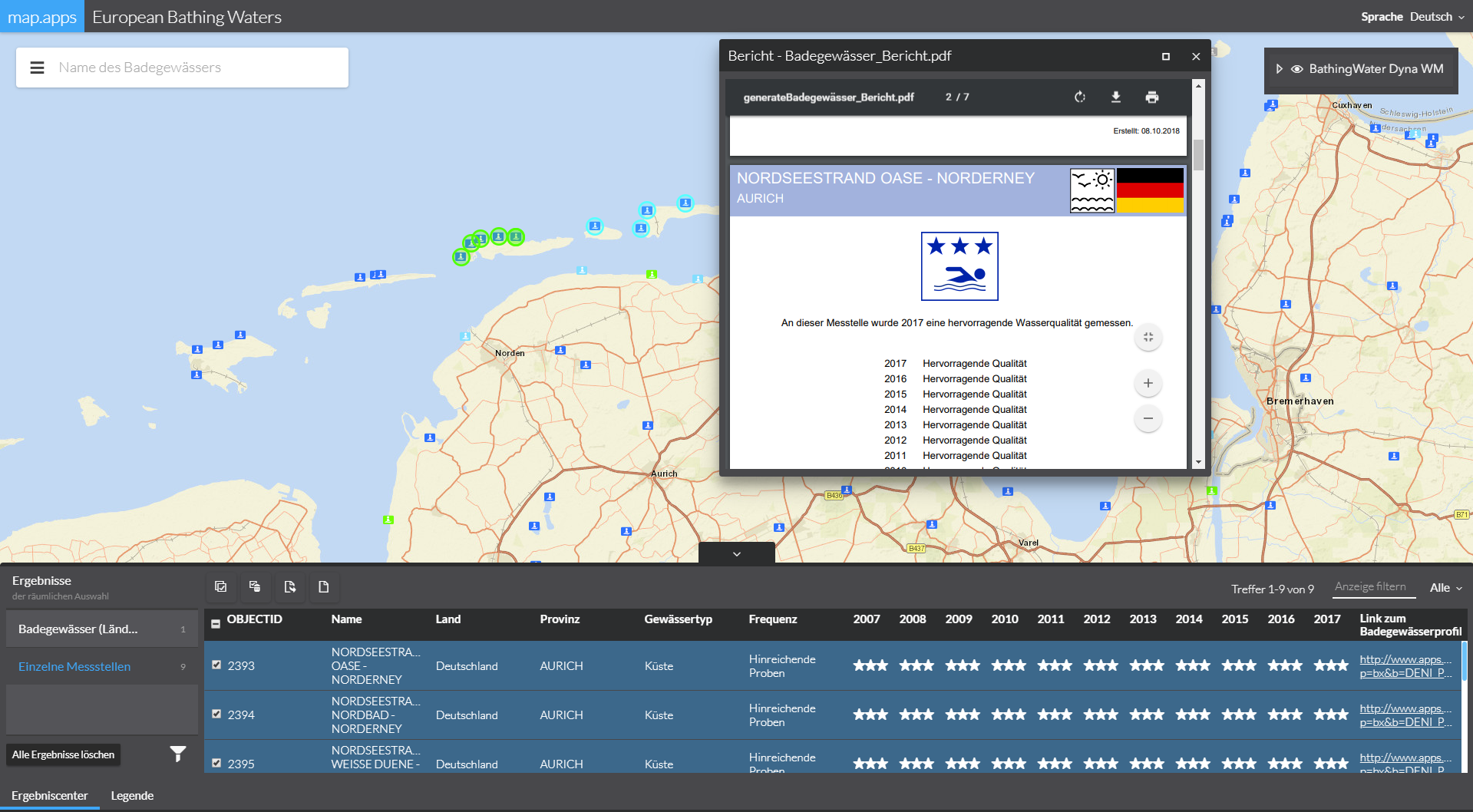Download the Badegewässer_Bericht PDF
Image resolution: width=1473 pixels, height=812 pixels.
click(1116, 97)
